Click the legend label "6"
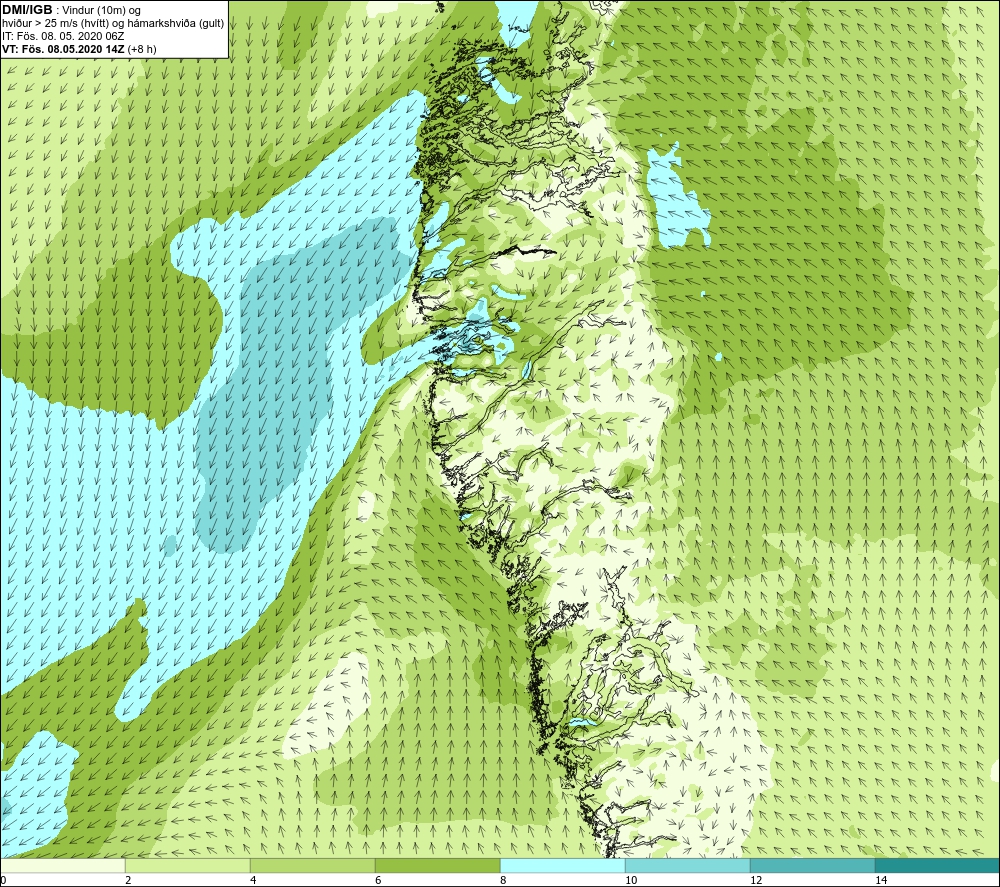Screen dimensions: 1000x887 (378, 880)
